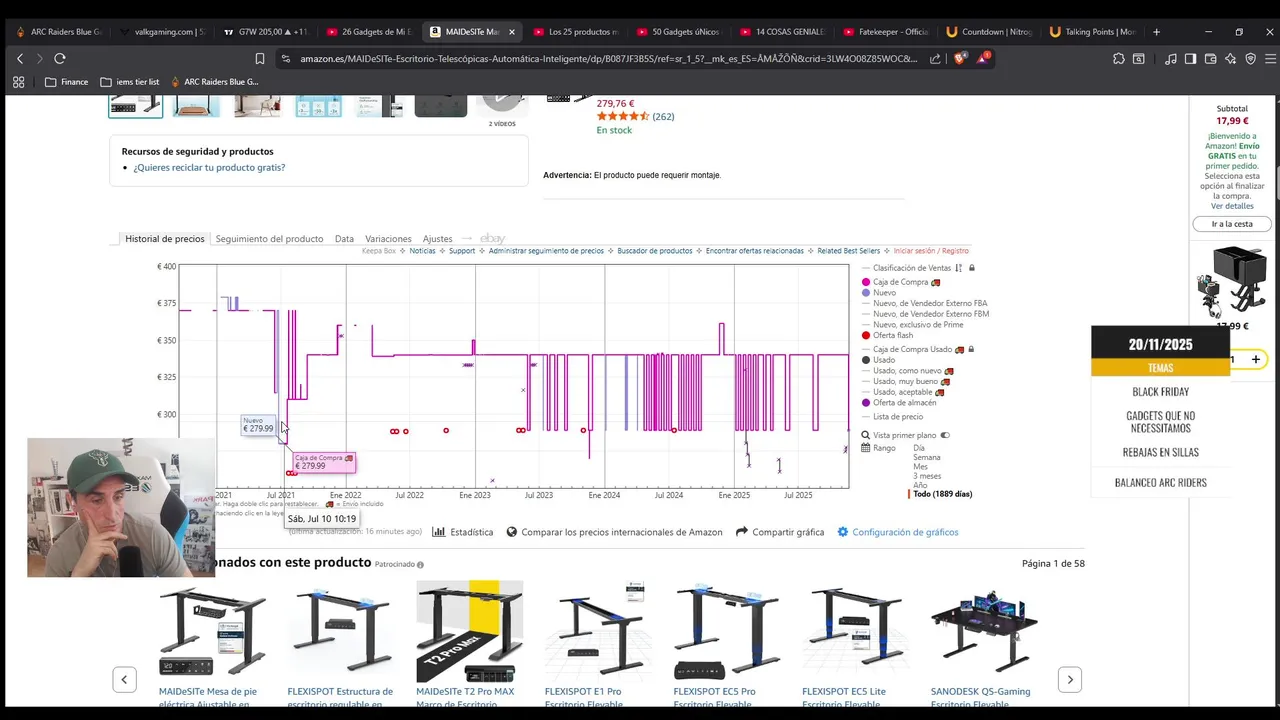Show the browser sidebar panel

pyautogui.click(x=1190, y=59)
